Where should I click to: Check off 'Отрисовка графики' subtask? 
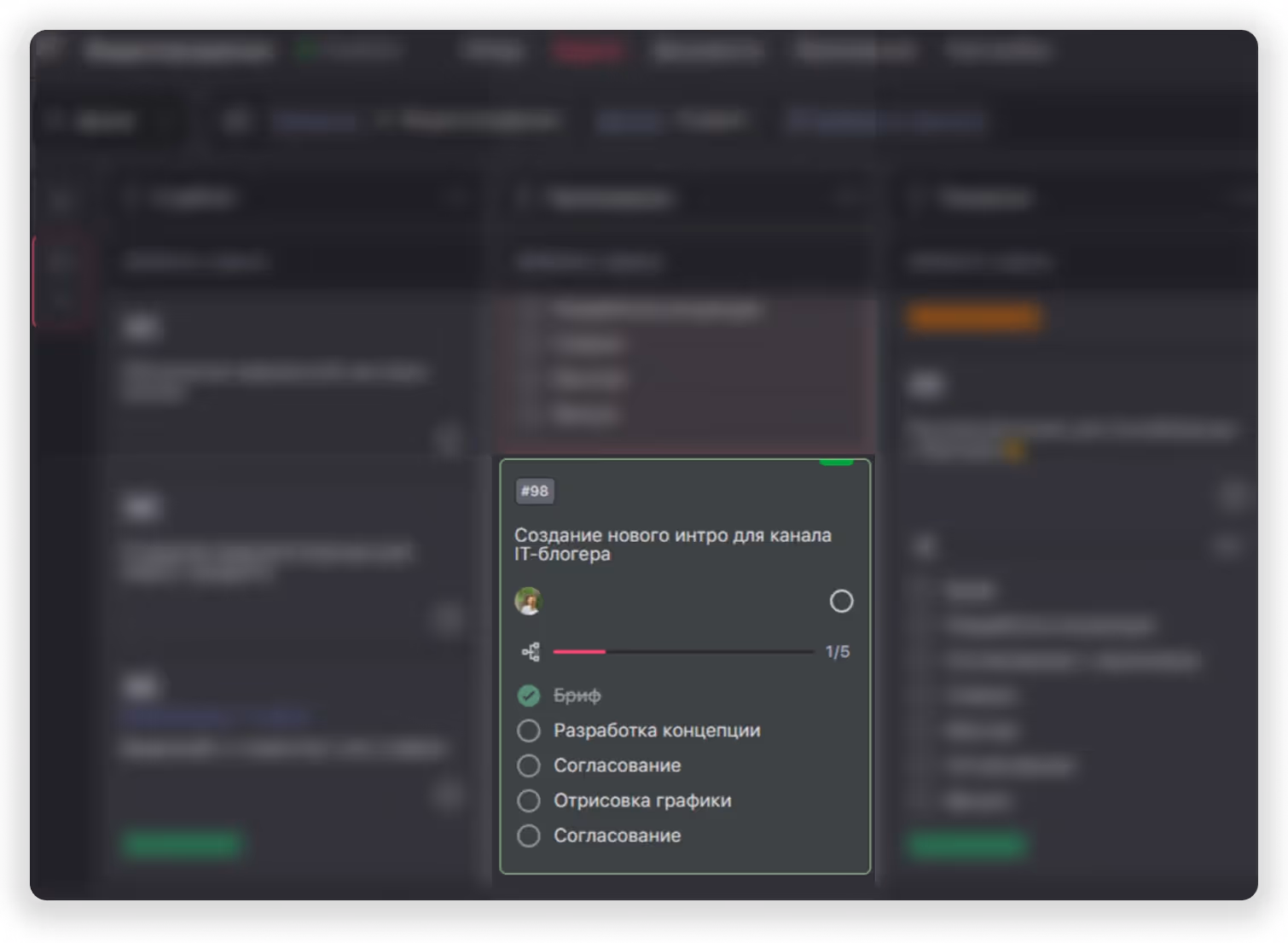point(529,800)
